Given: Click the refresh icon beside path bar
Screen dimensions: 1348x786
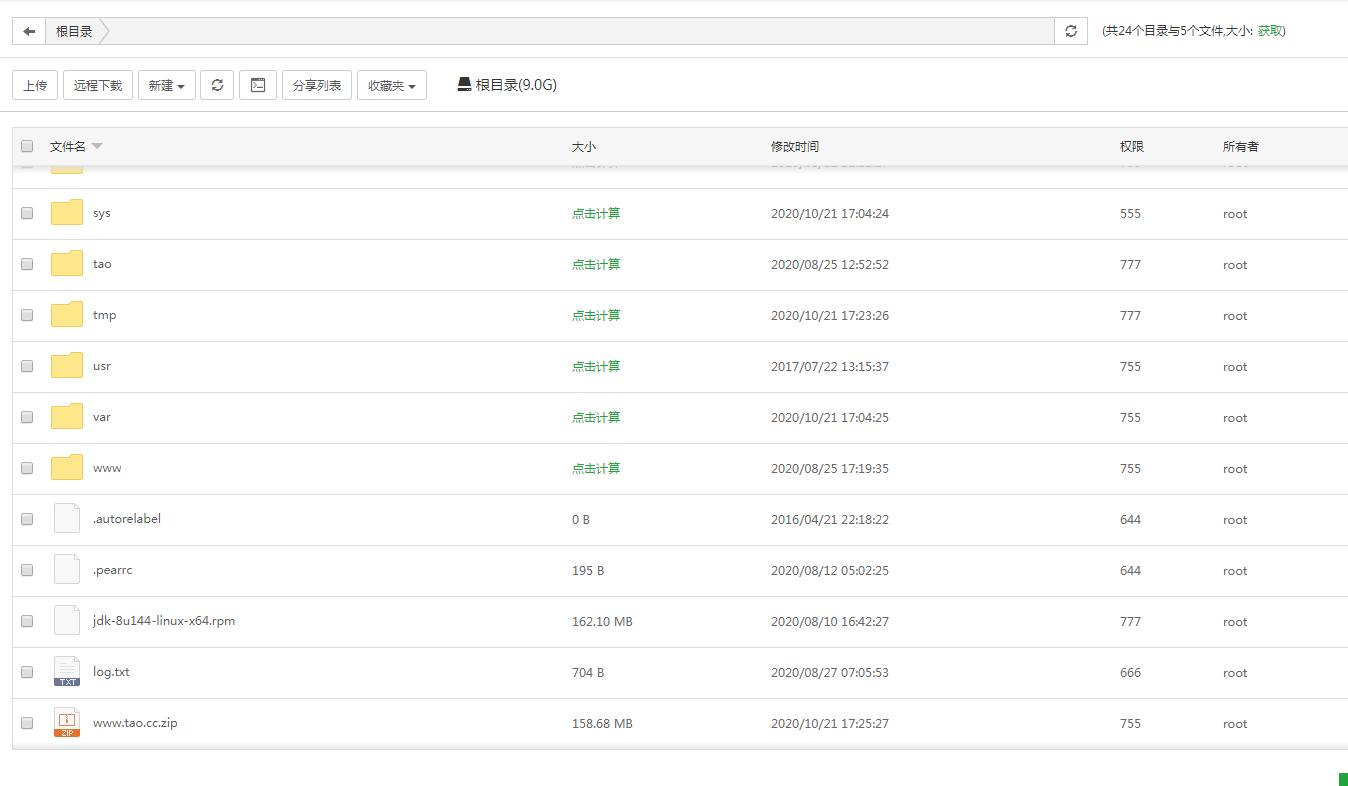Looking at the screenshot, I should click(1070, 31).
